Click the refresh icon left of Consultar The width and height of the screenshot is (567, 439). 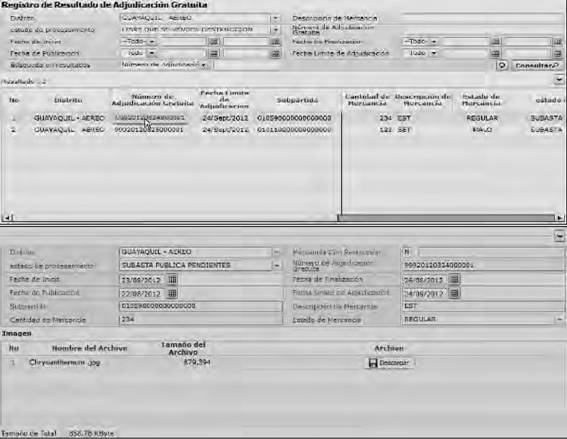coord(502,65)
